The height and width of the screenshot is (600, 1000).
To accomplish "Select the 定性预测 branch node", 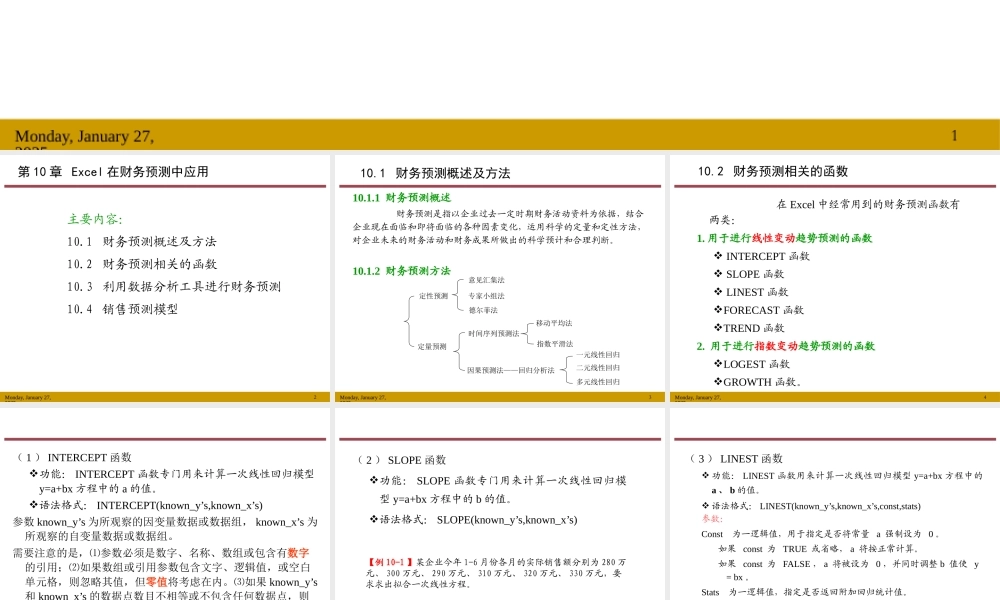I will (x=432, y=295).
